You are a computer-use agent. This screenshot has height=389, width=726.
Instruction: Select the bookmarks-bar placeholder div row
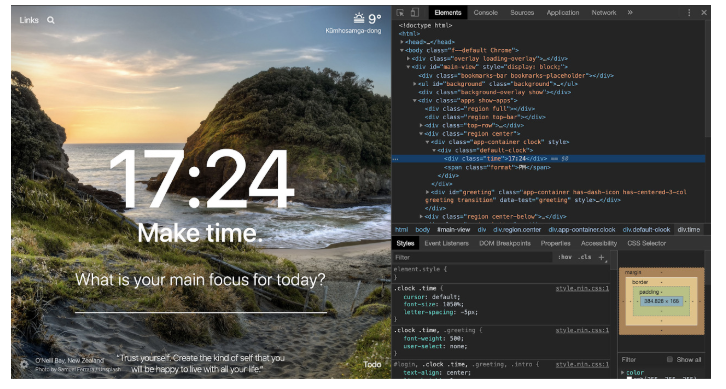tap(516, 75)
